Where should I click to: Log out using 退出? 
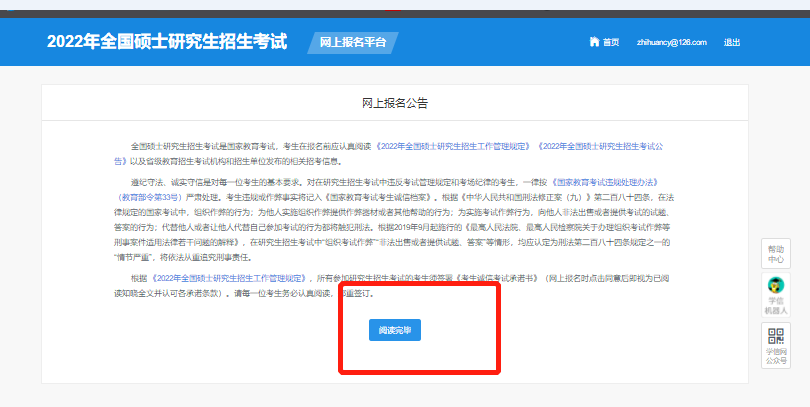(732, 42)
